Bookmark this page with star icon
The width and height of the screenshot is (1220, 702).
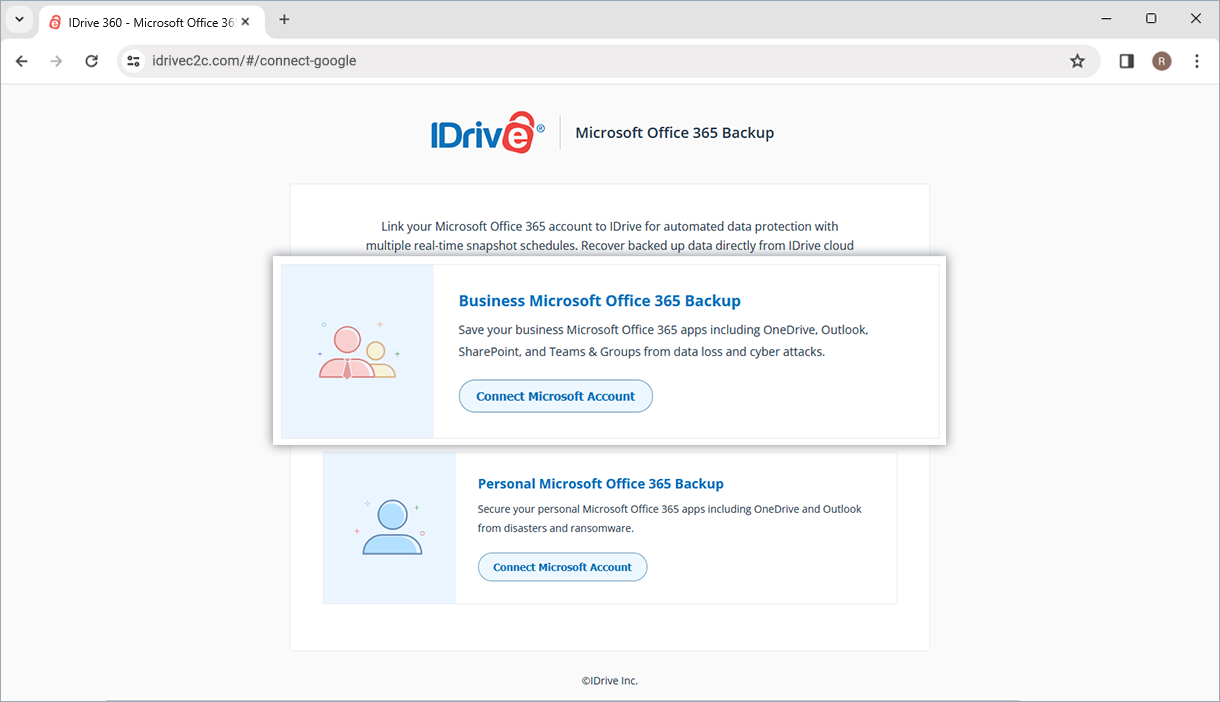pos(1077,61)
